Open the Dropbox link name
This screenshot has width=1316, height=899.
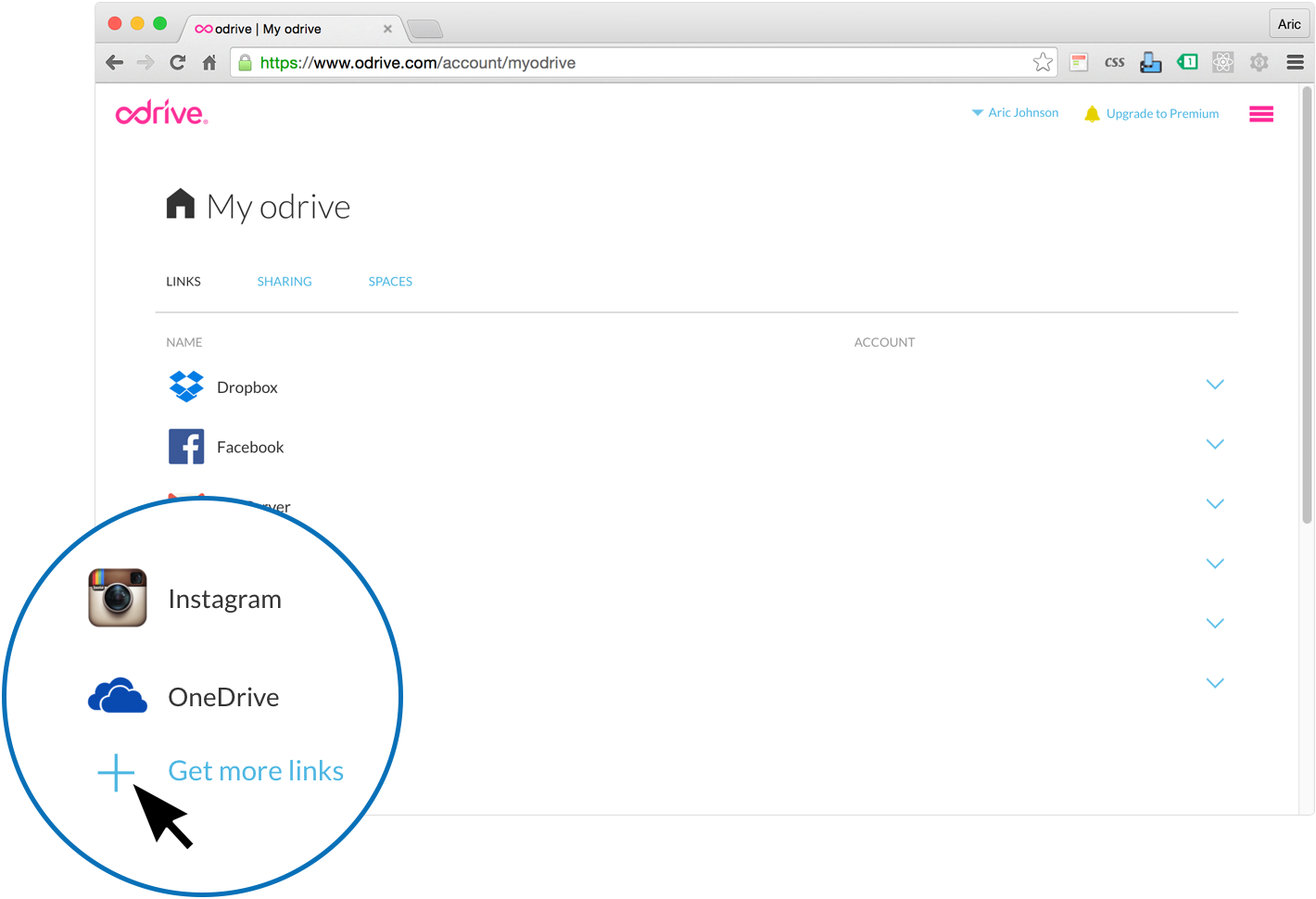(x=247, y=387)
